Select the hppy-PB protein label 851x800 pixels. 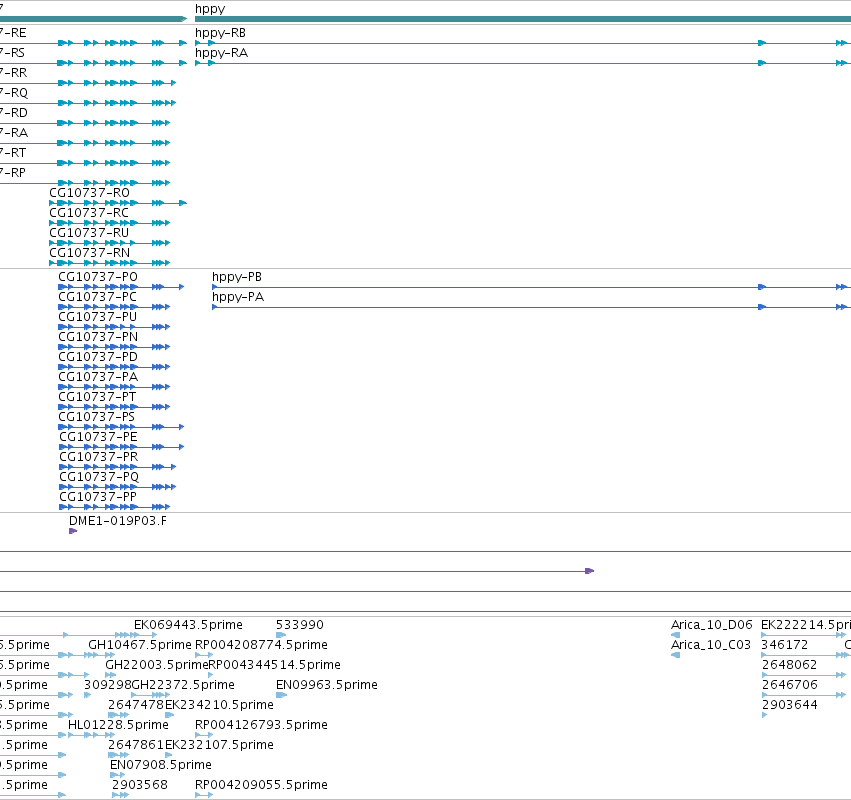point(237,277)
